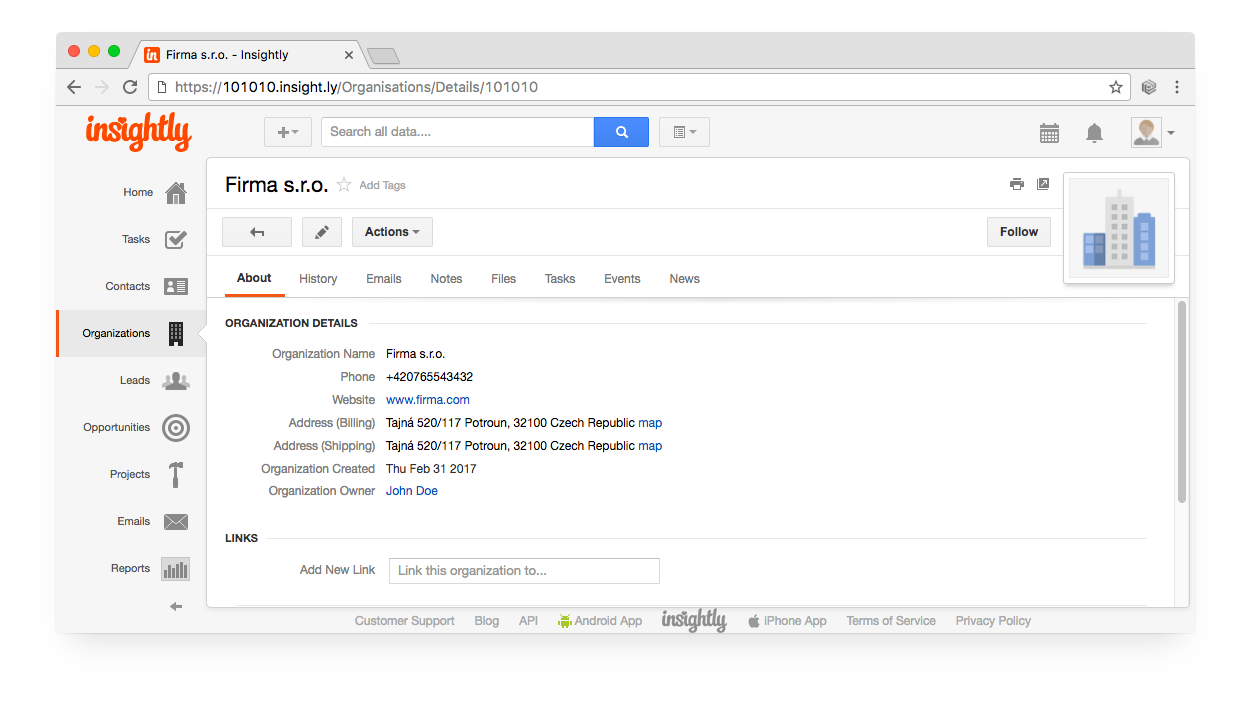Viewport: 1251px width, 713px height.
Task: Click the Search all data field
Action: 458,132
